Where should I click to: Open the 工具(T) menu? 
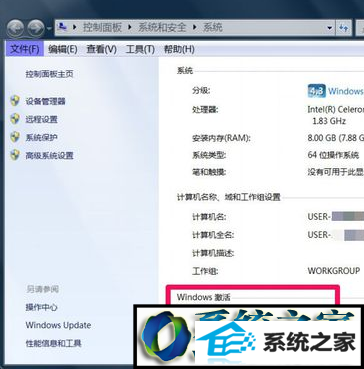pos(140,49)
